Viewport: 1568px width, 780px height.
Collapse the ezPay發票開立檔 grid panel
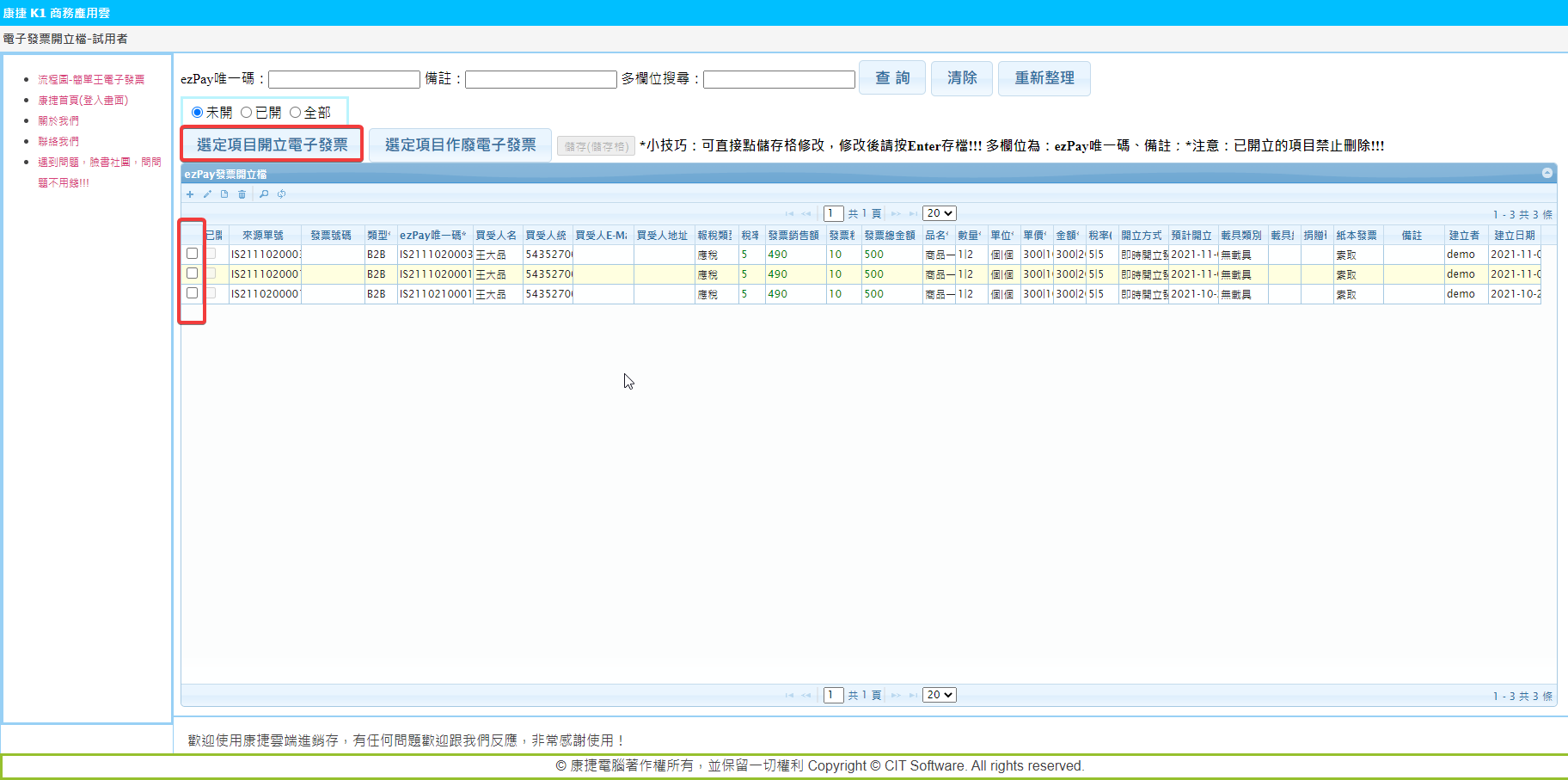pos(1547,173)
